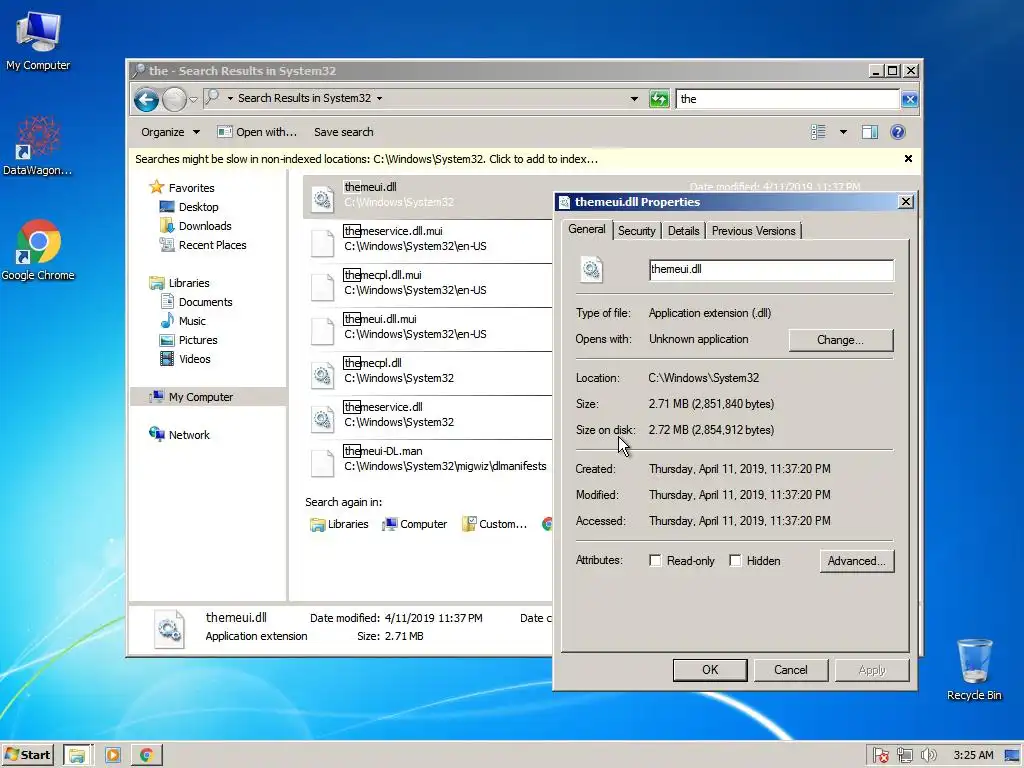Clear the search box with the X button
1024x768 pixels.
(x=909, y=99)
